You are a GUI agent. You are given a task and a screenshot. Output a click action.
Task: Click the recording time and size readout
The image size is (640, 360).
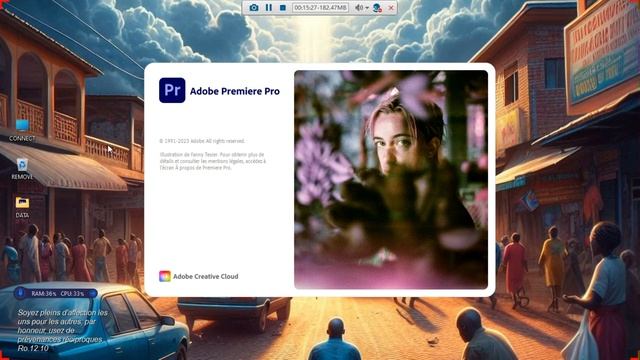coord(320,7)
